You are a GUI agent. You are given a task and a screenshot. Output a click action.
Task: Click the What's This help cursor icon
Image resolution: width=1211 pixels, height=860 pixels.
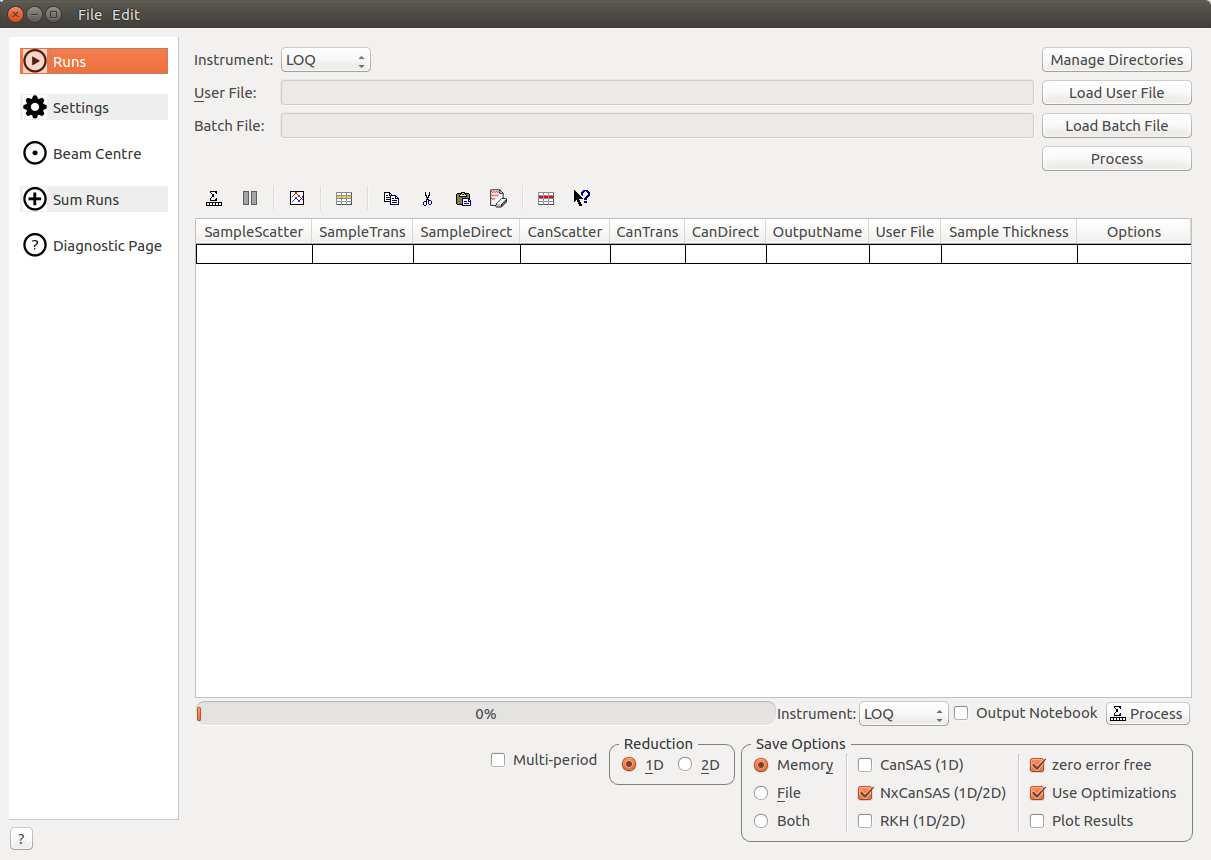pyautogui.click(x=581, y=198)
